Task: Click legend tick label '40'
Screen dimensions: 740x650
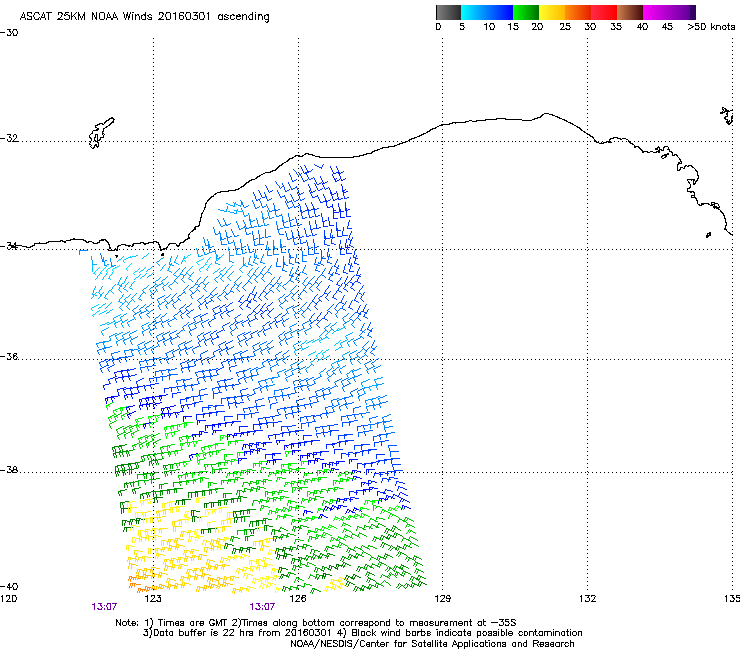Action: [x=642, y=27]
